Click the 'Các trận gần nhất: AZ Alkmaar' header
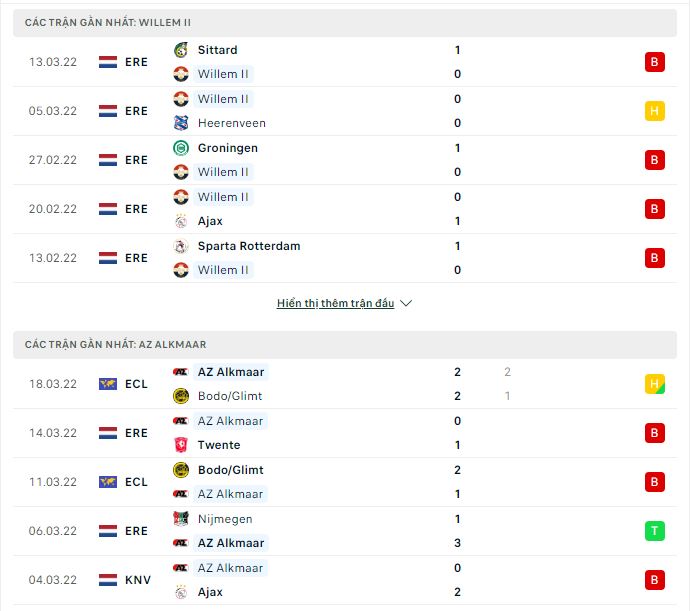 point(116,344)
